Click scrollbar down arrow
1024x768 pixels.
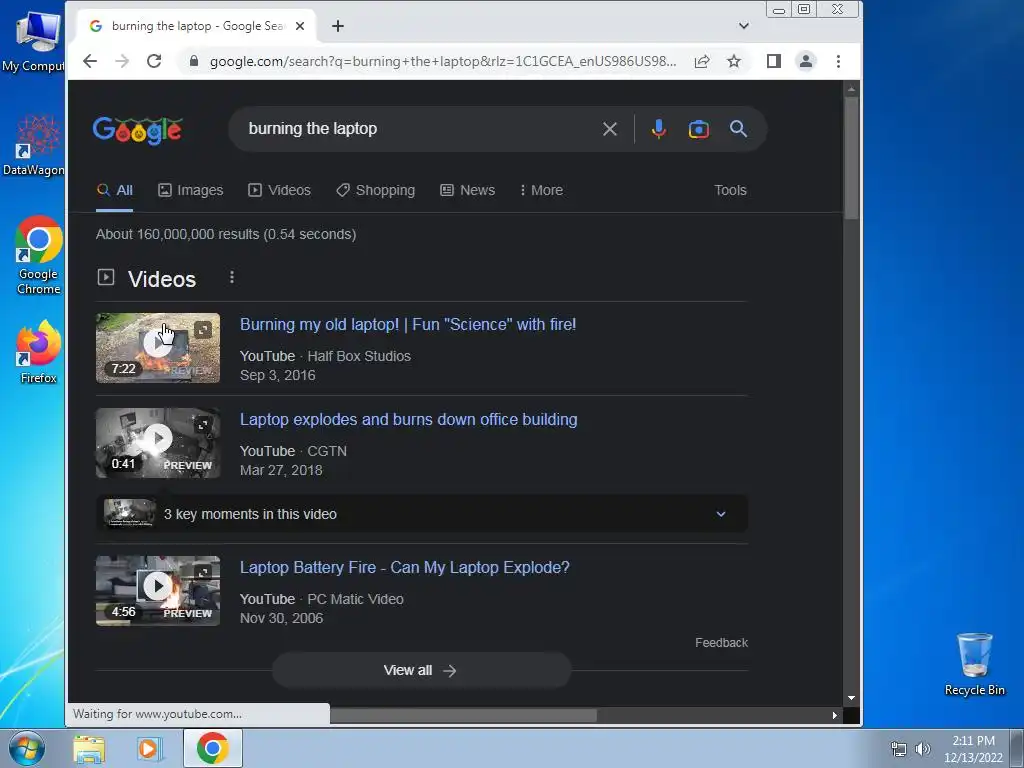click(851, 697)
